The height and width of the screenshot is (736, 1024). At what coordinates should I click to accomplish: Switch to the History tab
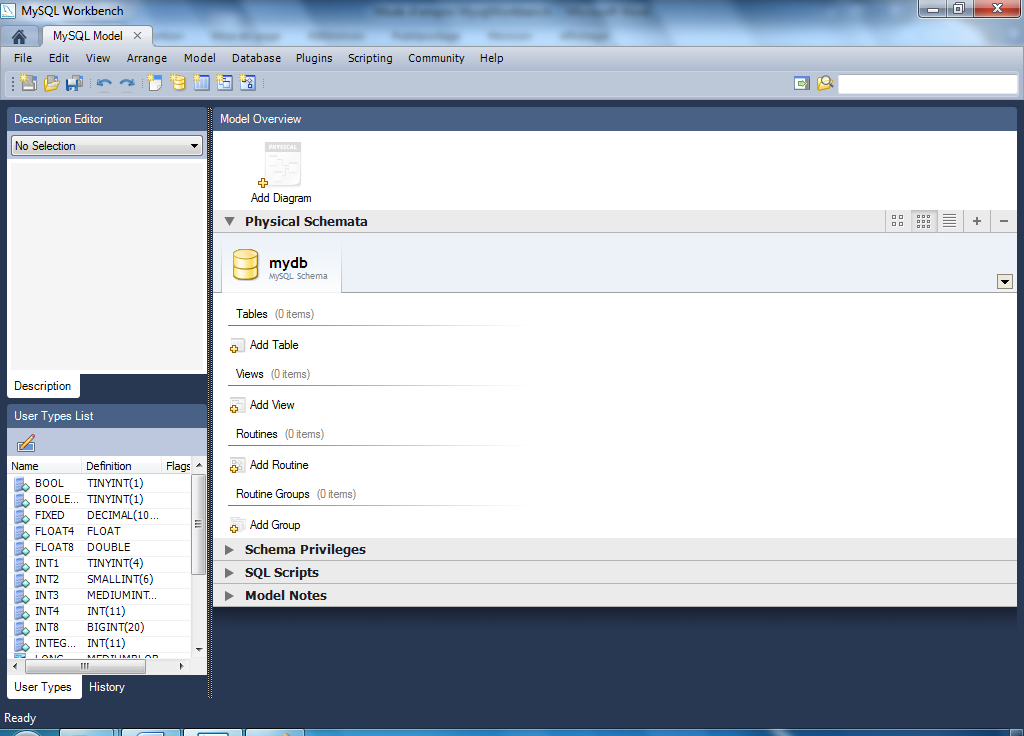[x=106, y=687]
